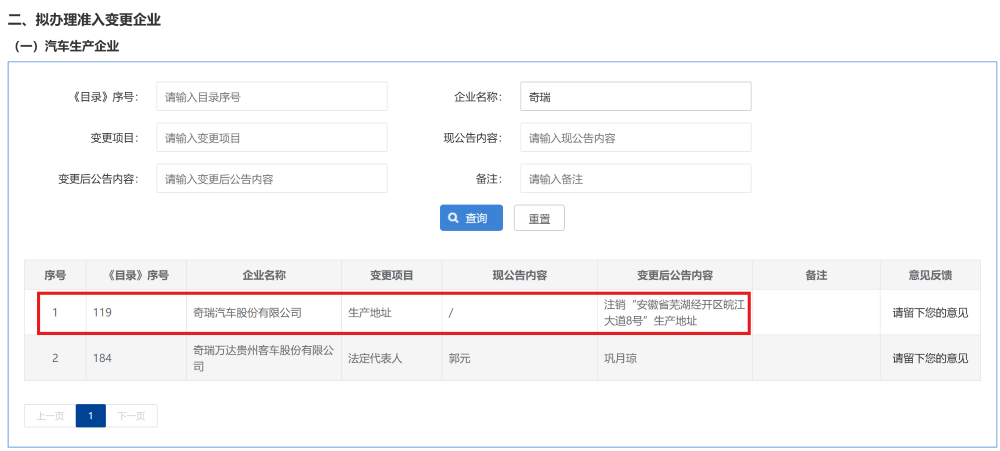Open 请留下您的意见 for 奇瑞汽车股份有限公司 row

point(930,313)
